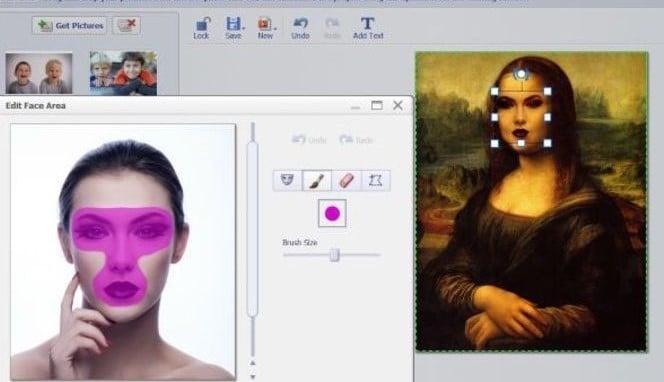664x382 pixels.
Task: Undo last action in main toolbar
Action: pyautogui.click(x=300, y=28)
